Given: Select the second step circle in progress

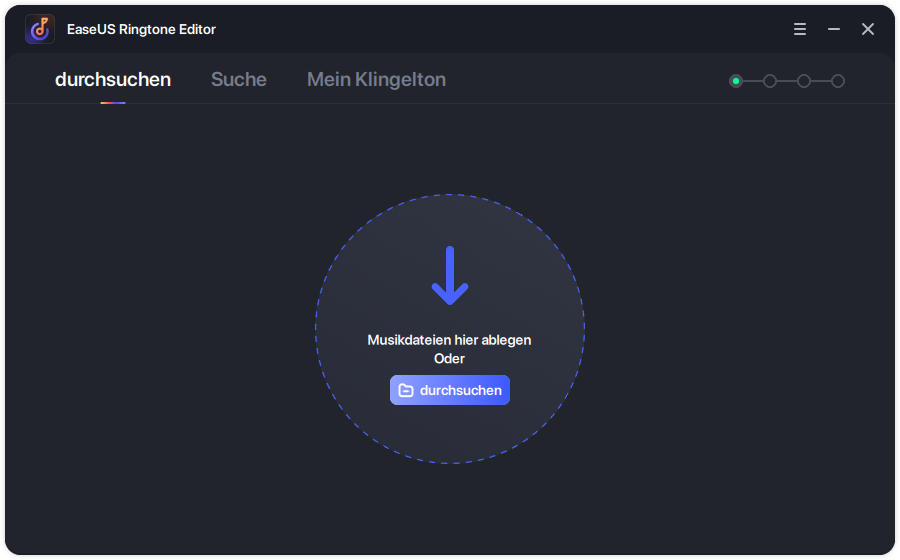Looking at the screenshot, I should click(x=770, y=81).
